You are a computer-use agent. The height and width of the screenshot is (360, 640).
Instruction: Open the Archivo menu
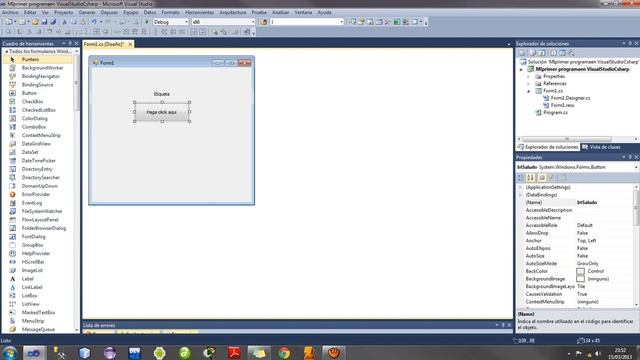pos(10,13)
